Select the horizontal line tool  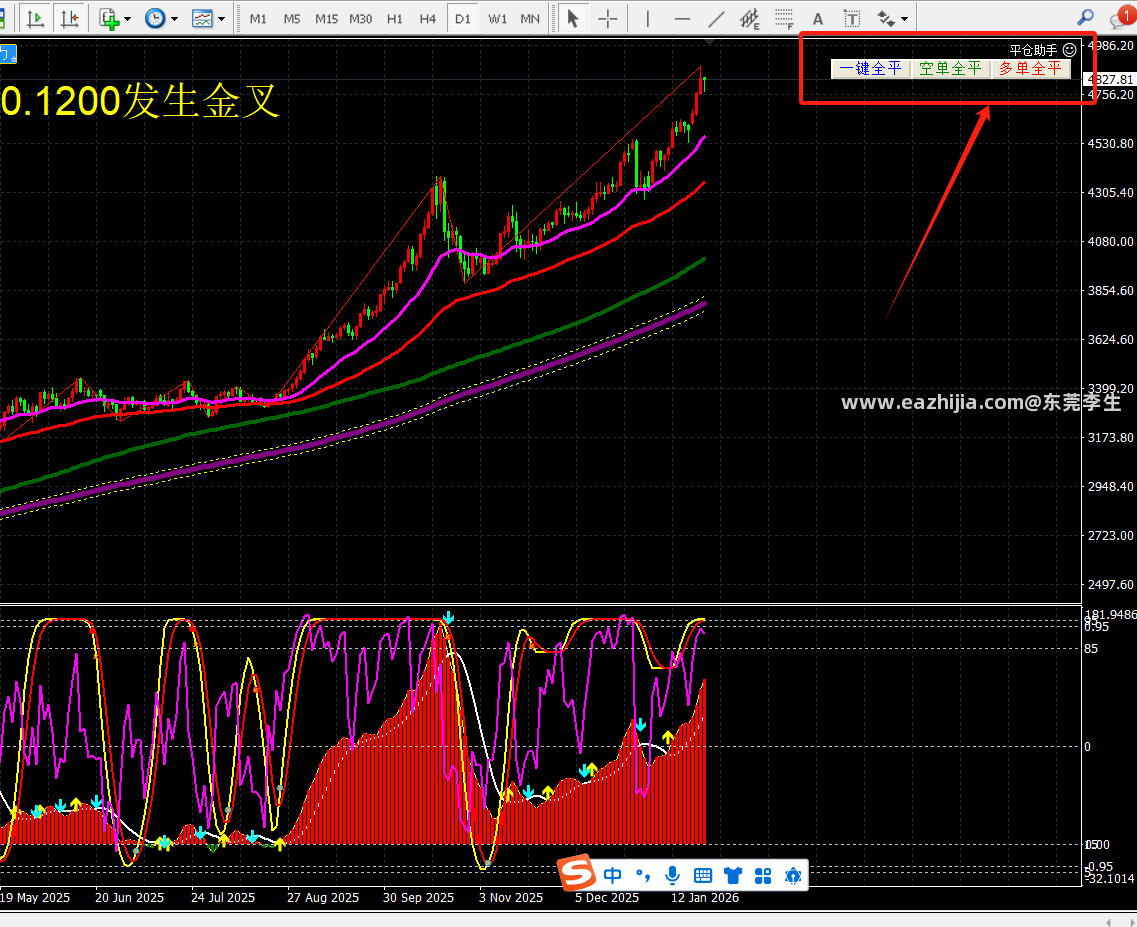coord(682,19)
